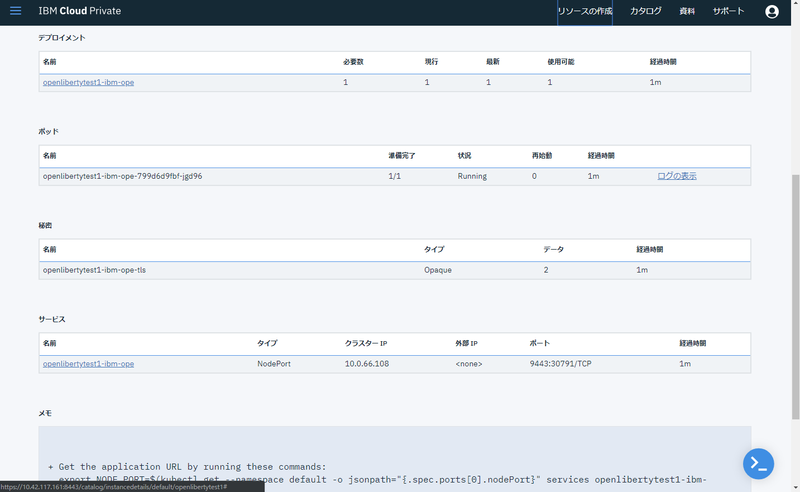
Task: Click the メモ section heading
Action: click(x=45, y=413)
